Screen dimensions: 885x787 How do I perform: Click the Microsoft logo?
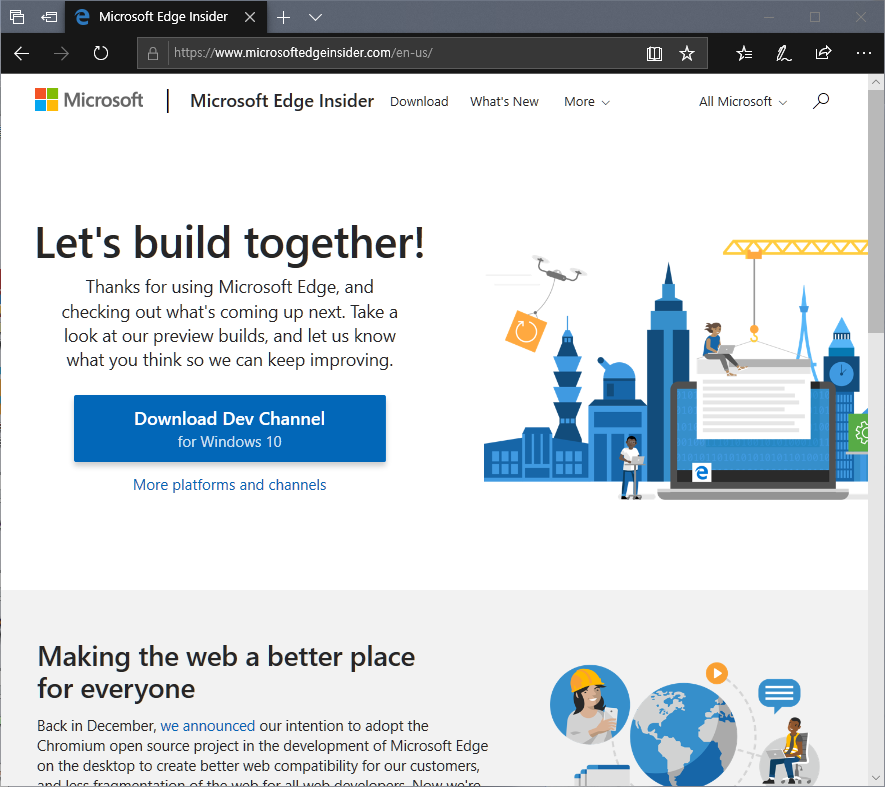pos(89,100)
